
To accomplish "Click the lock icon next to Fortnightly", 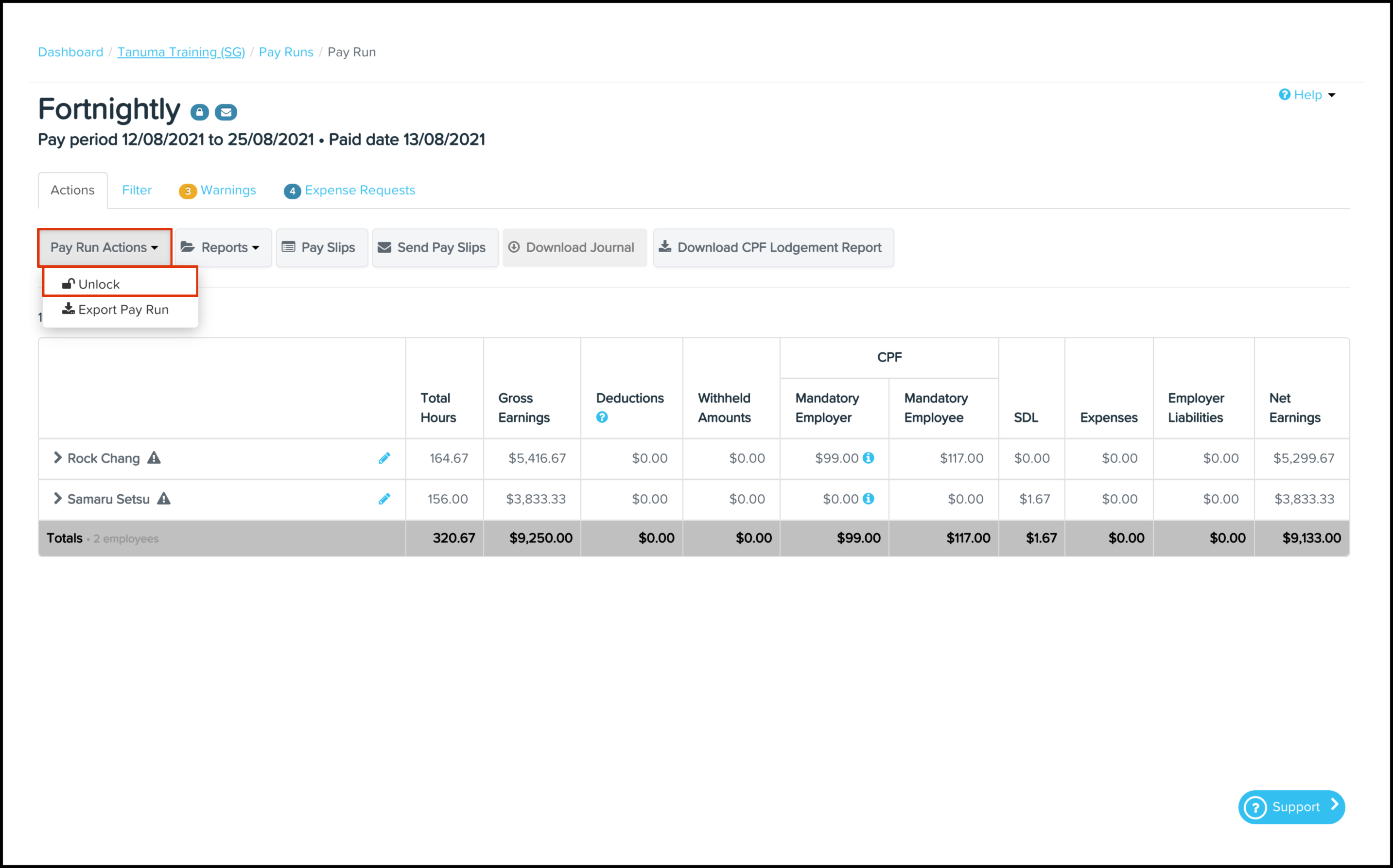I will point(199,112).
